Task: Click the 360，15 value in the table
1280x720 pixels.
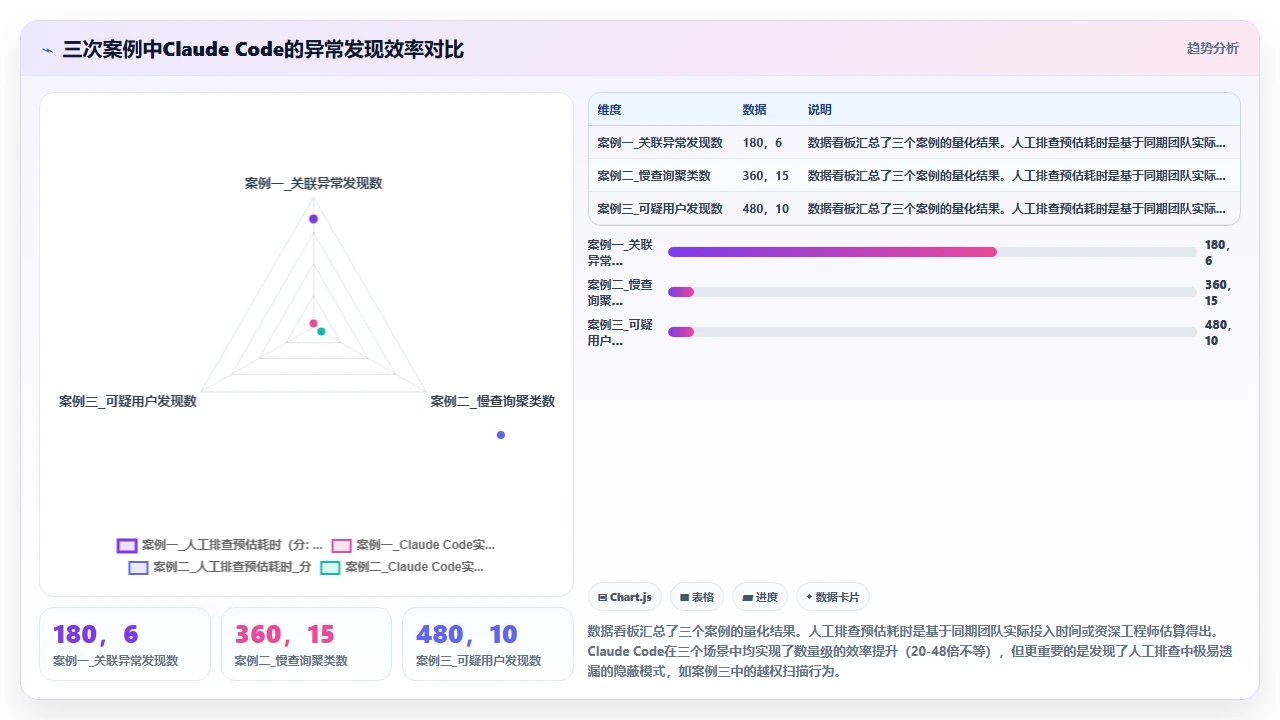Action: [766, 176]
